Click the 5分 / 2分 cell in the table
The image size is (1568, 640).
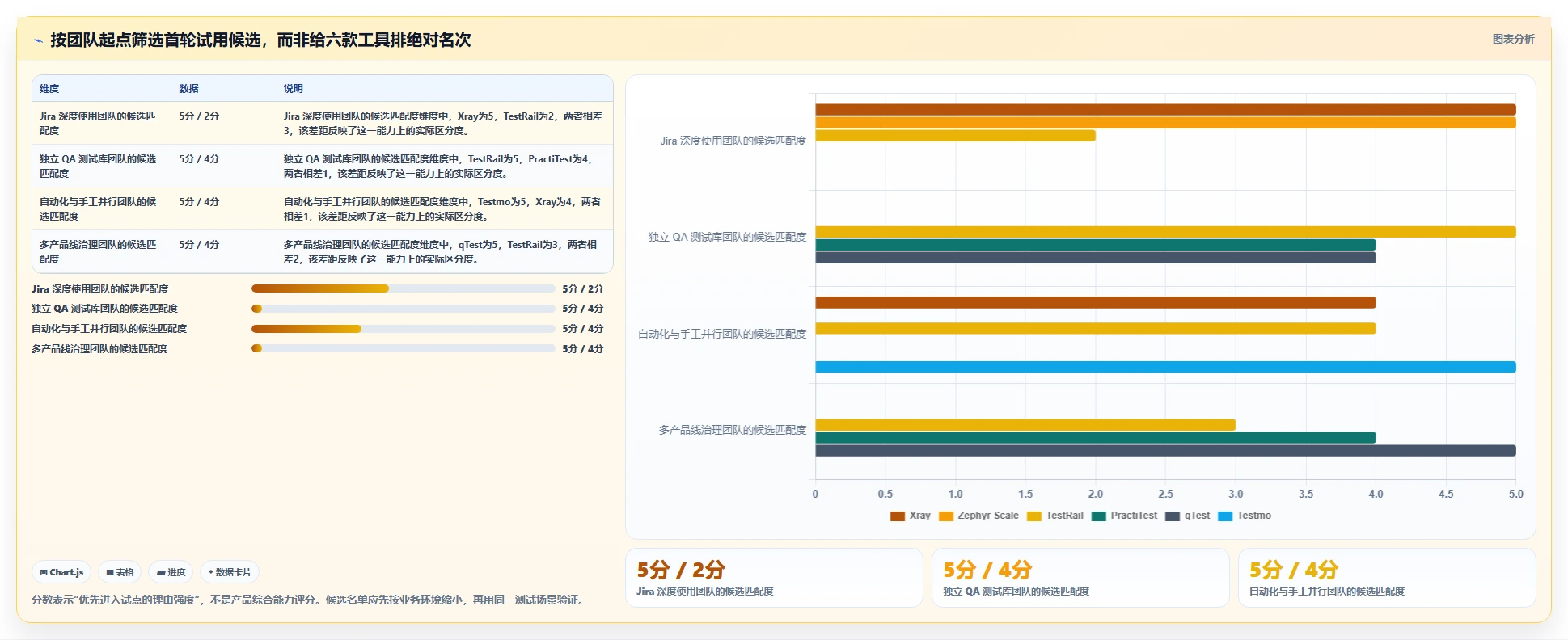[x=199, y=116]
